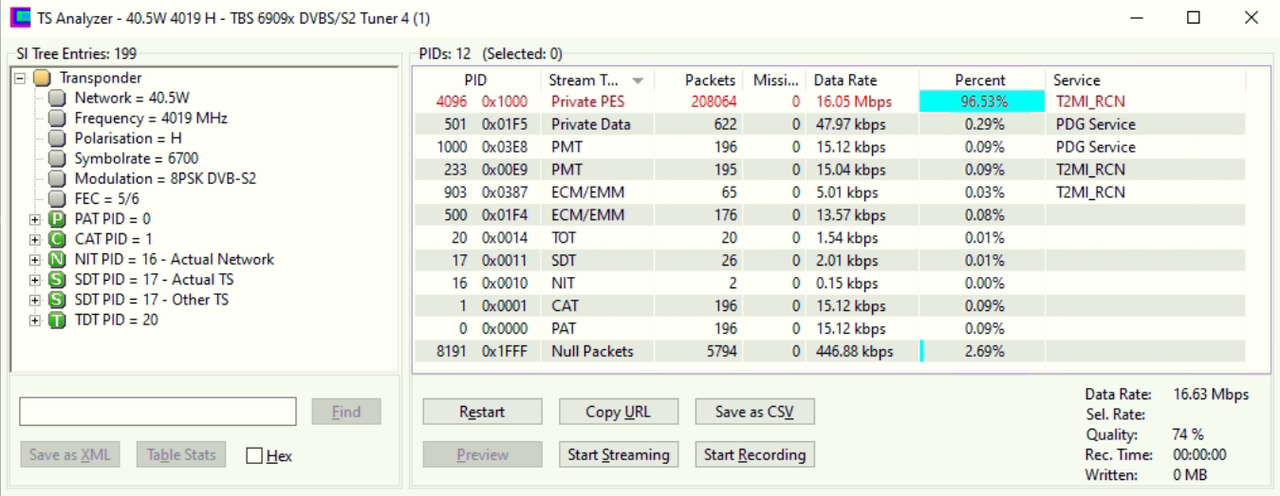Sort by the Stream Type column header
This screenshot has width=1280, height=496.
click(596, 80)
